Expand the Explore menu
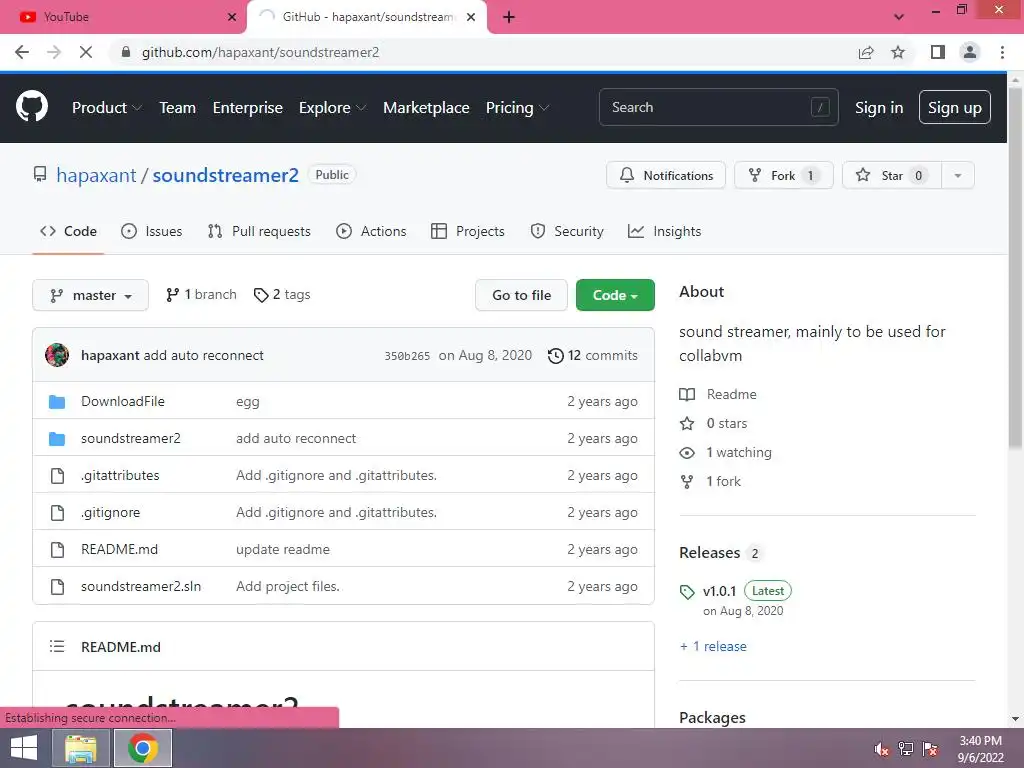The width and height of the screenshot is (1024, 768). [332, 108]
